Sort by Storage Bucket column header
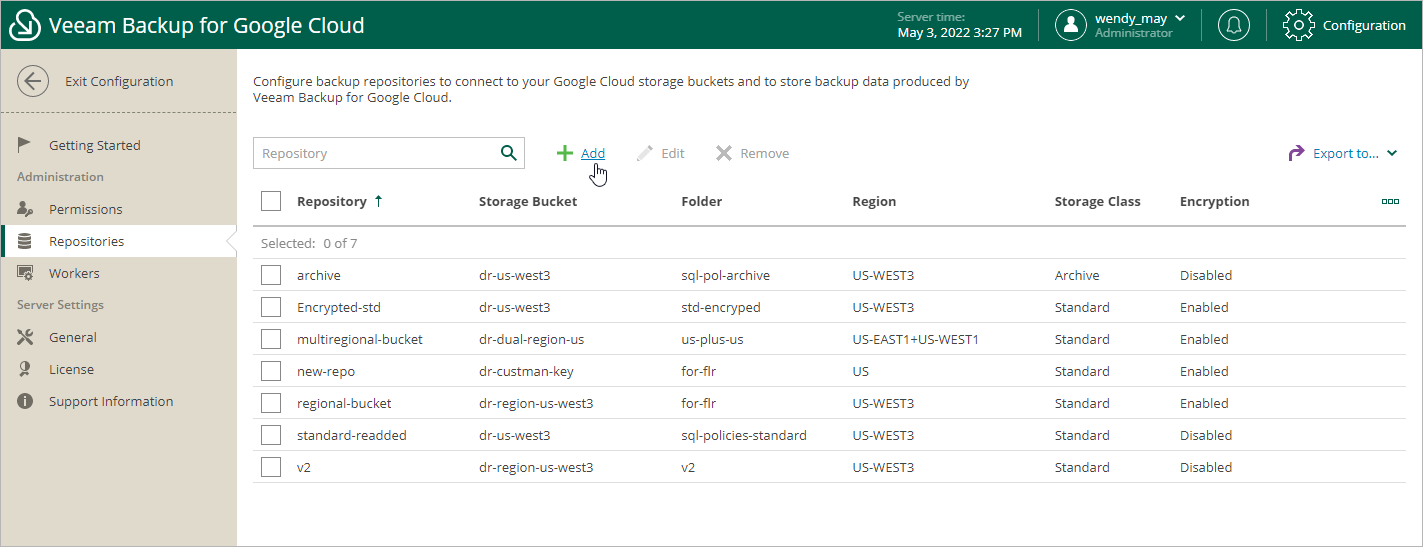 coord(528,201)
